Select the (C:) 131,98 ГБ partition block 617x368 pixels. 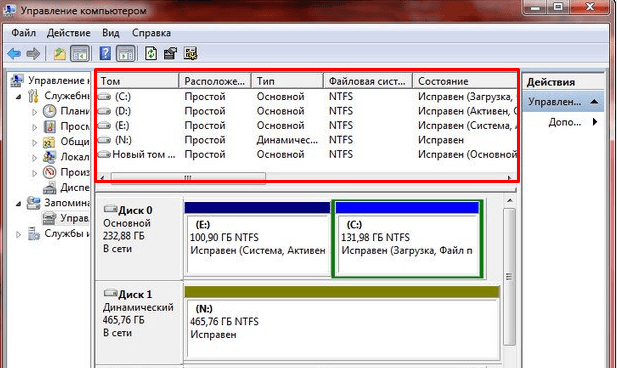pos(407,239)
